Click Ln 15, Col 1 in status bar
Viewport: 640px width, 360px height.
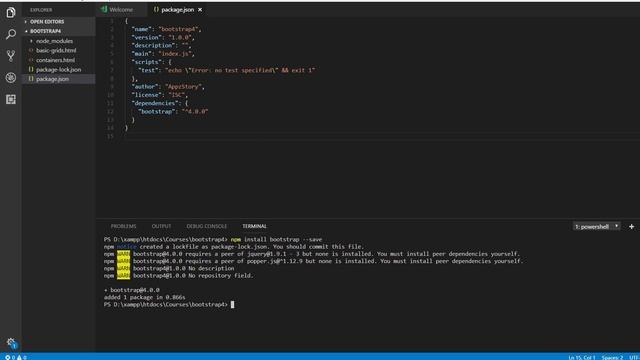pyautogui.click(x=582, y=357)
